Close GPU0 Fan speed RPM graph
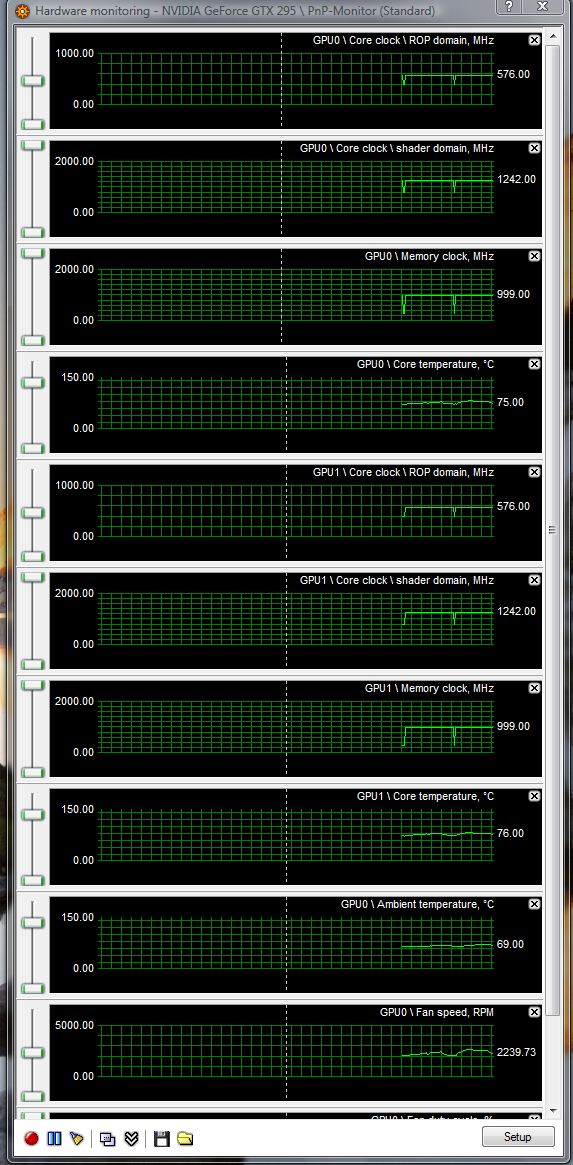573x1165 pixels. (x=534, y=1012)
